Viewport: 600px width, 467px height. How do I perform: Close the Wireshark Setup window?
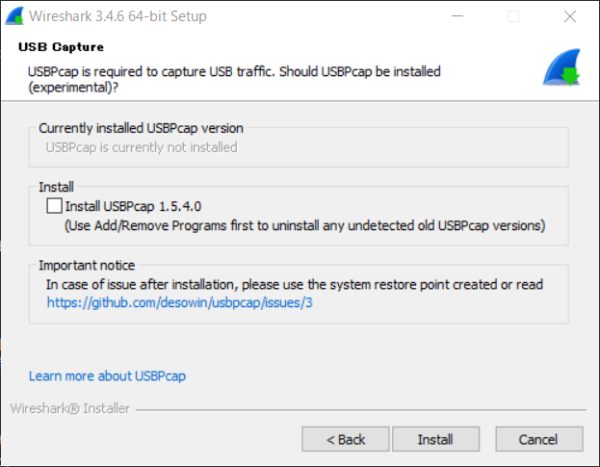tap(570, 16)
